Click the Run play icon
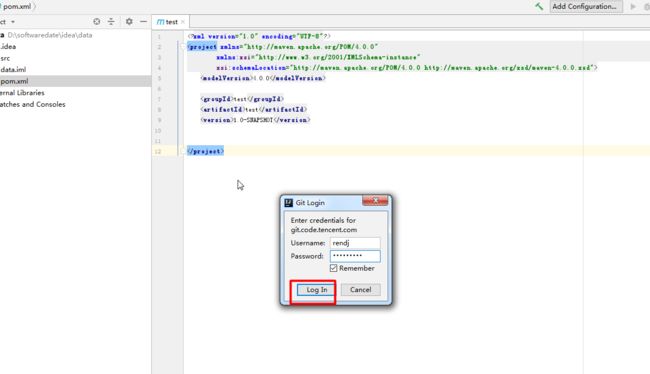This screenshot has width=650, height=374. coord(633,7)
